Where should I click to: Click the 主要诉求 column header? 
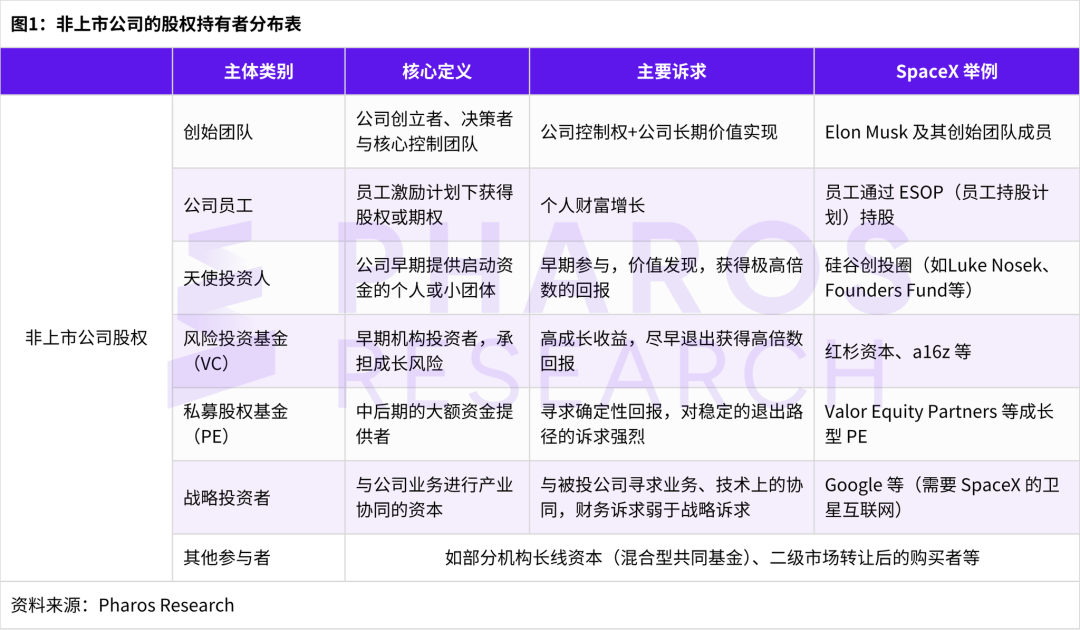tap(670, 71)
